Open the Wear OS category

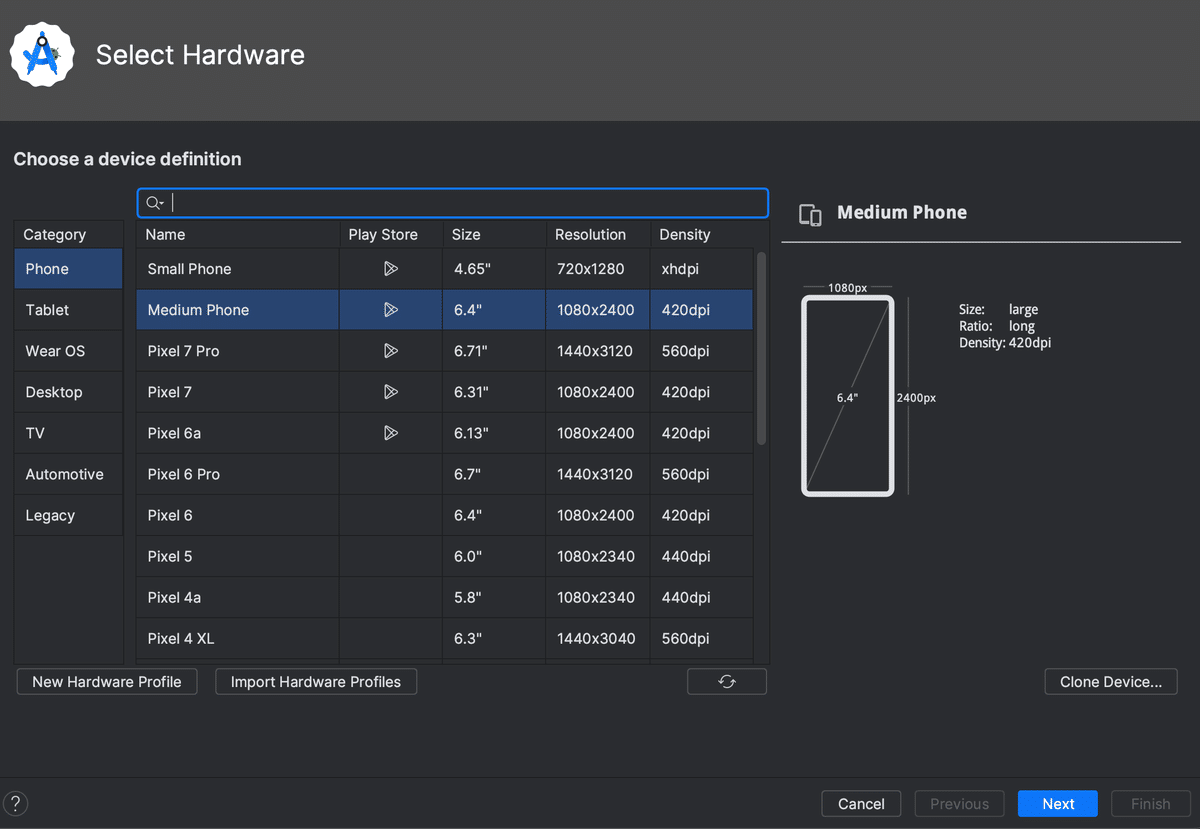point(68,351)
